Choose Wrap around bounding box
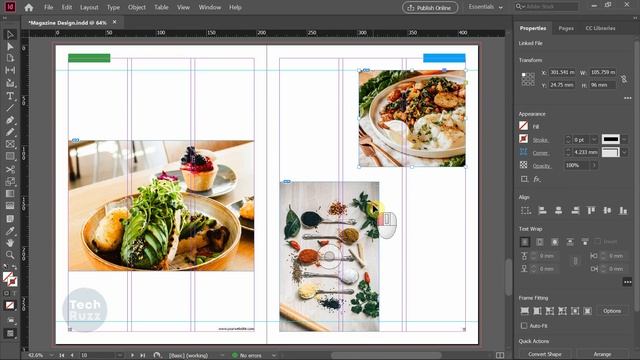This screenshot has height=360, width=640. pos(540,242)
